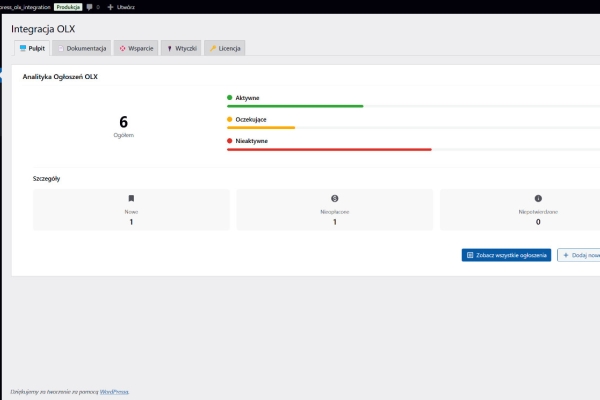This screenshot has width=600, height=400.
Task: Click the info icon in Niepotwierdzone card
Action: pos(538,198)
